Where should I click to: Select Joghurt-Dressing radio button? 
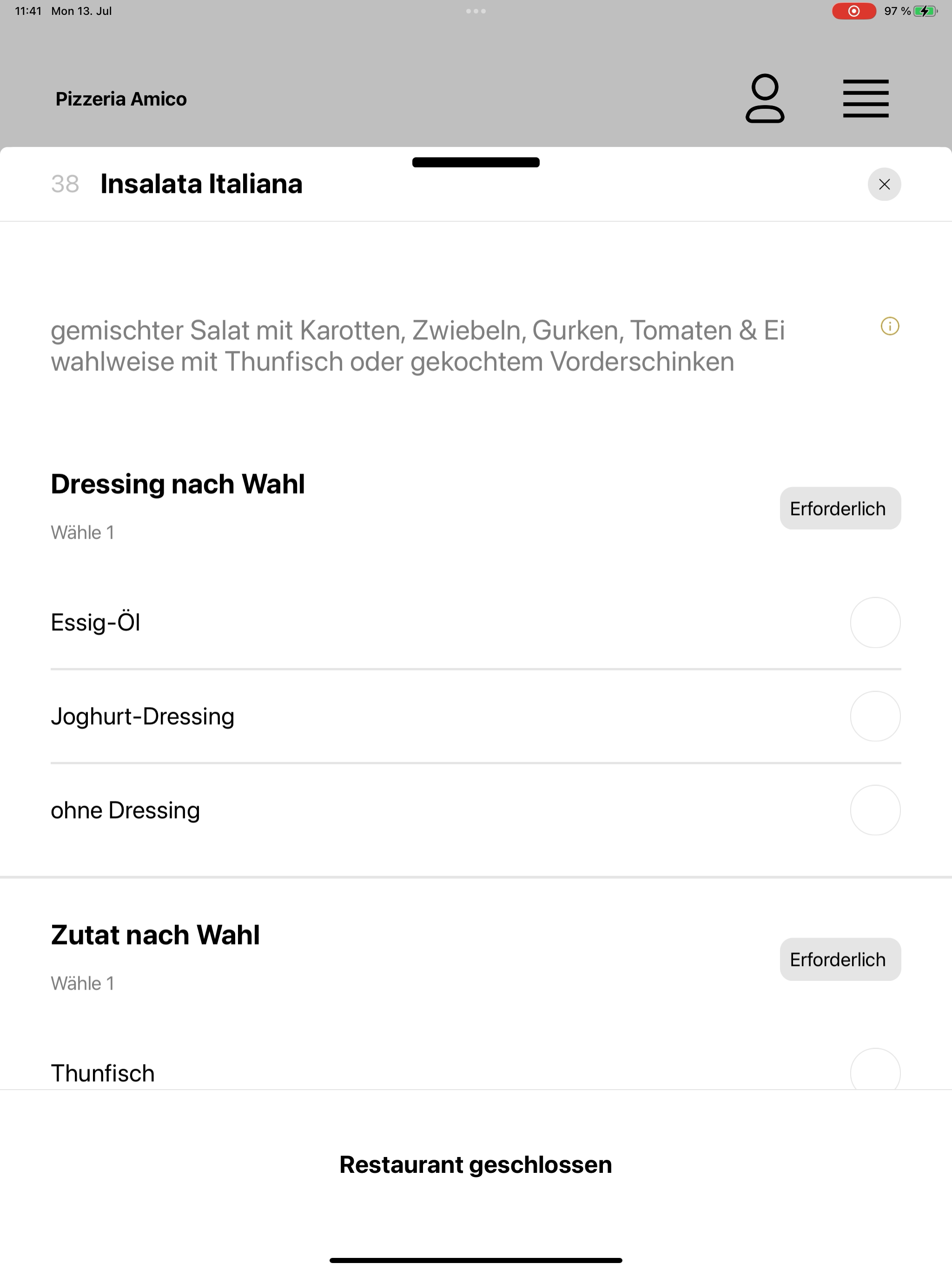[874, 716]
